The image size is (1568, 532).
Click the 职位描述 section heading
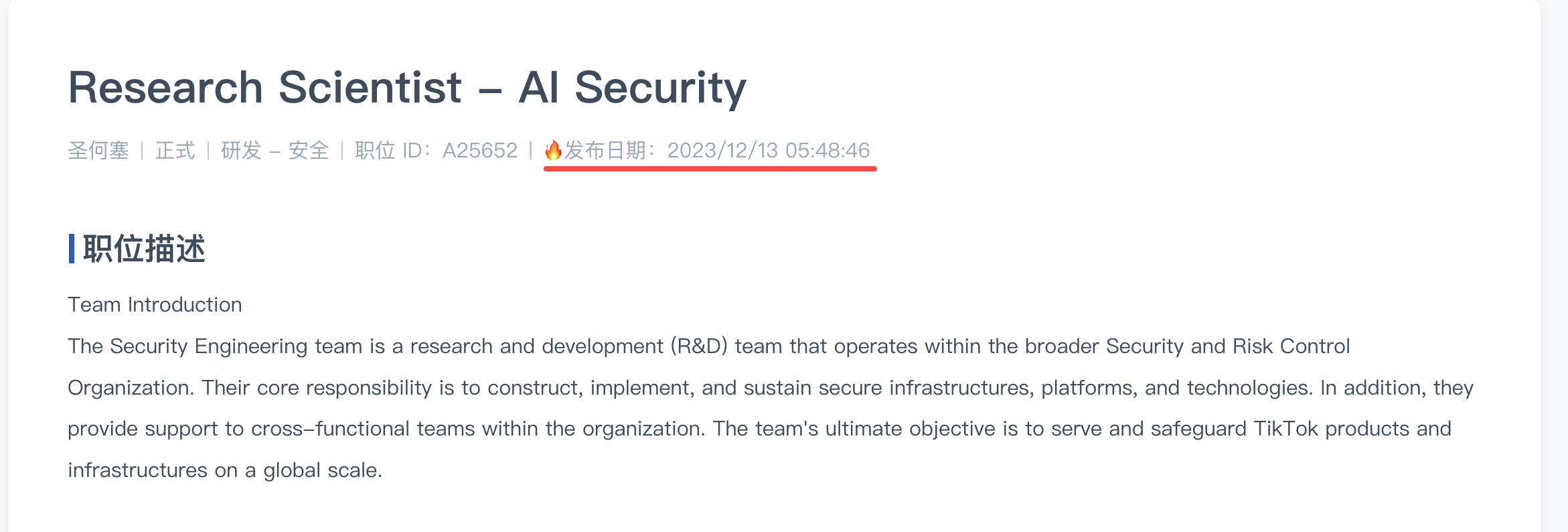(144, 249)
